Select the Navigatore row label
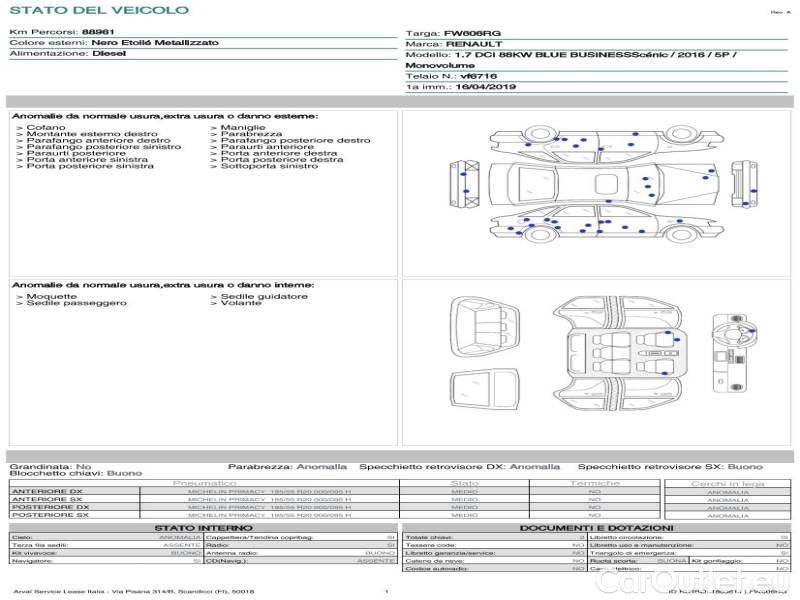Viewport: 800px width, 600px height. click(x=32, y=561)
